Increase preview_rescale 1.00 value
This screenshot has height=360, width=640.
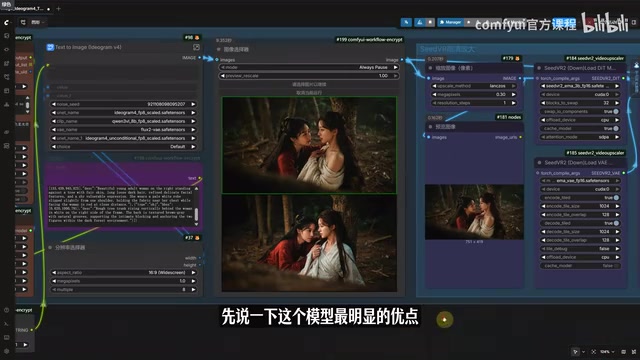tap(395, 76)
